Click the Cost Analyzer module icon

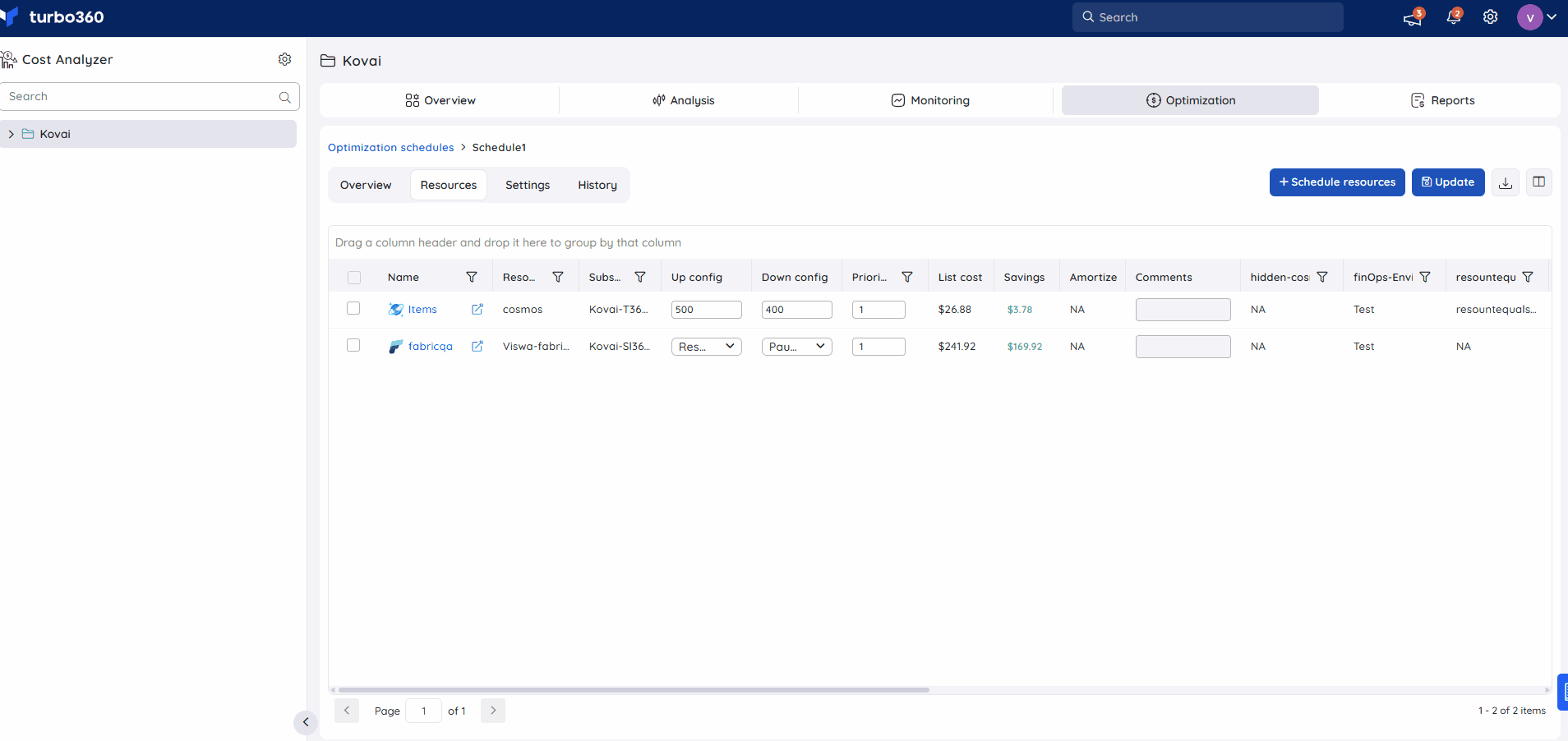tap(8, 59)
